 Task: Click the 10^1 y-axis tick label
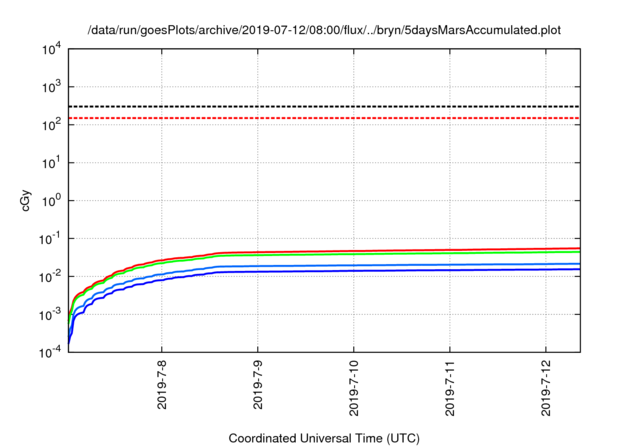coord(51,163)
